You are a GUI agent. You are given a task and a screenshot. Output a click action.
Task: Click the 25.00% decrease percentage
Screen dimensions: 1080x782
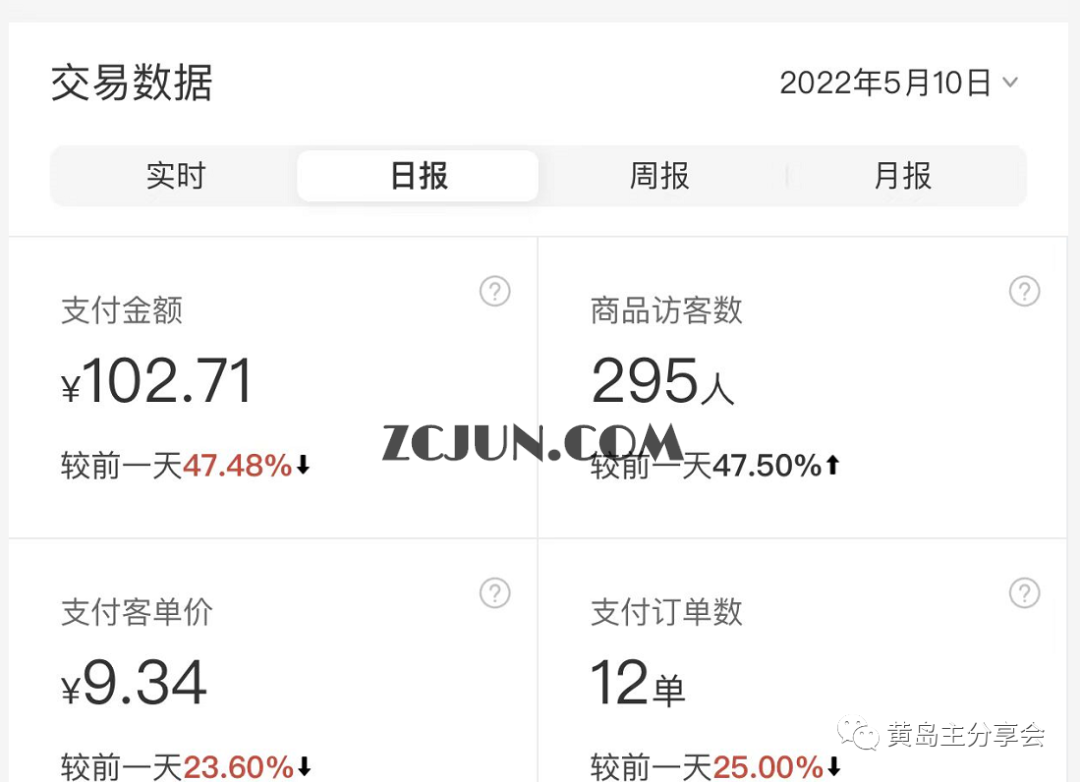coord(768,767)
